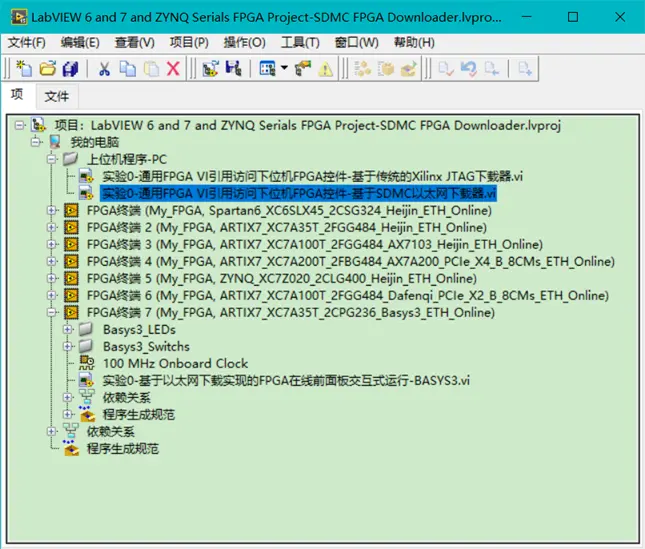Collapse the 上位机程序-PC folder
The width and height of the screenshot is (645, 549).
tap(52, 159)
